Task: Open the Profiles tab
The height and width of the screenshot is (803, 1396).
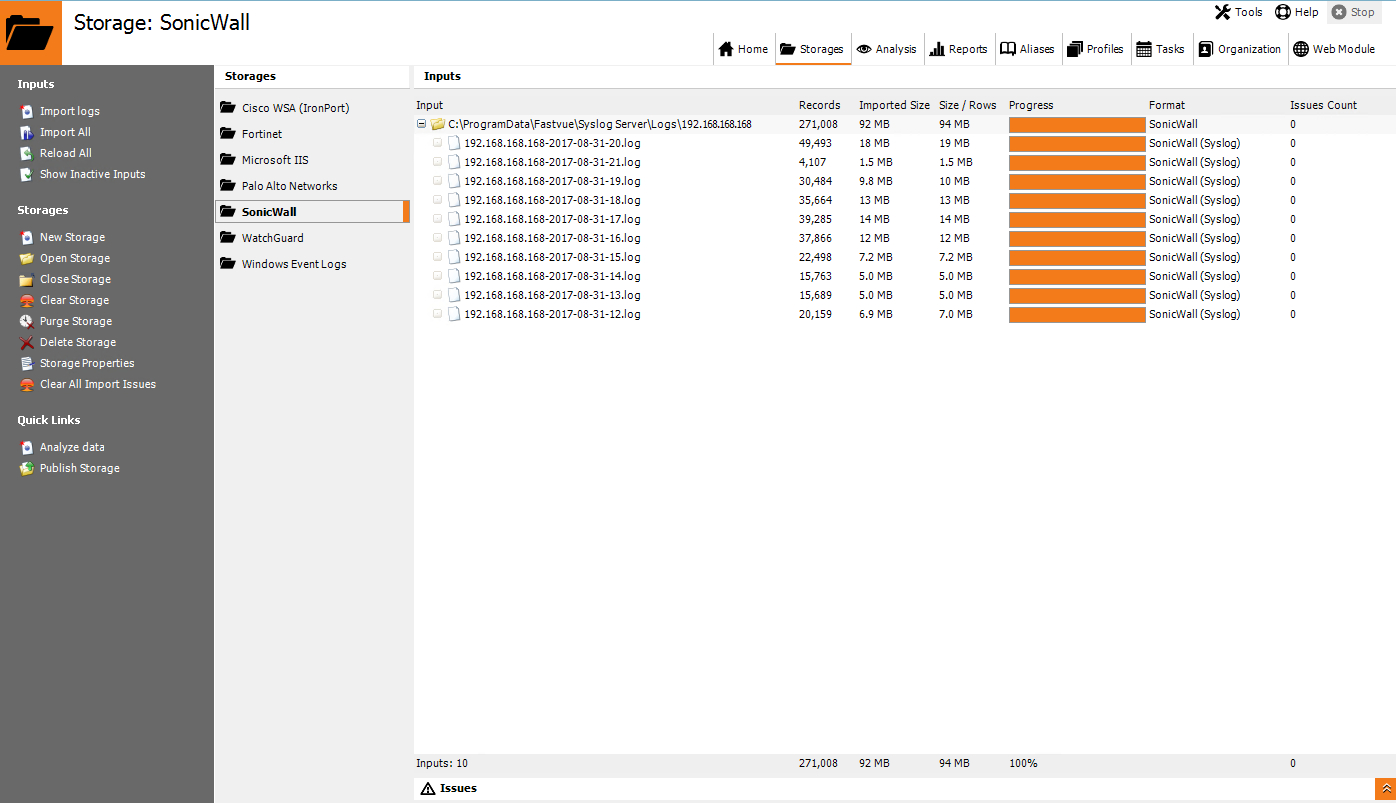Action: [x=1096, y=49]
